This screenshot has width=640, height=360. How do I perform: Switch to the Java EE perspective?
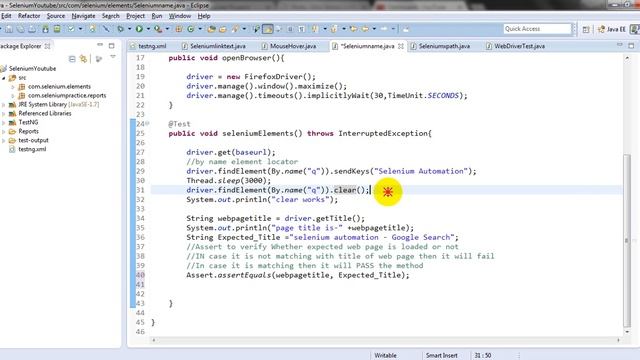pos(611,29)
